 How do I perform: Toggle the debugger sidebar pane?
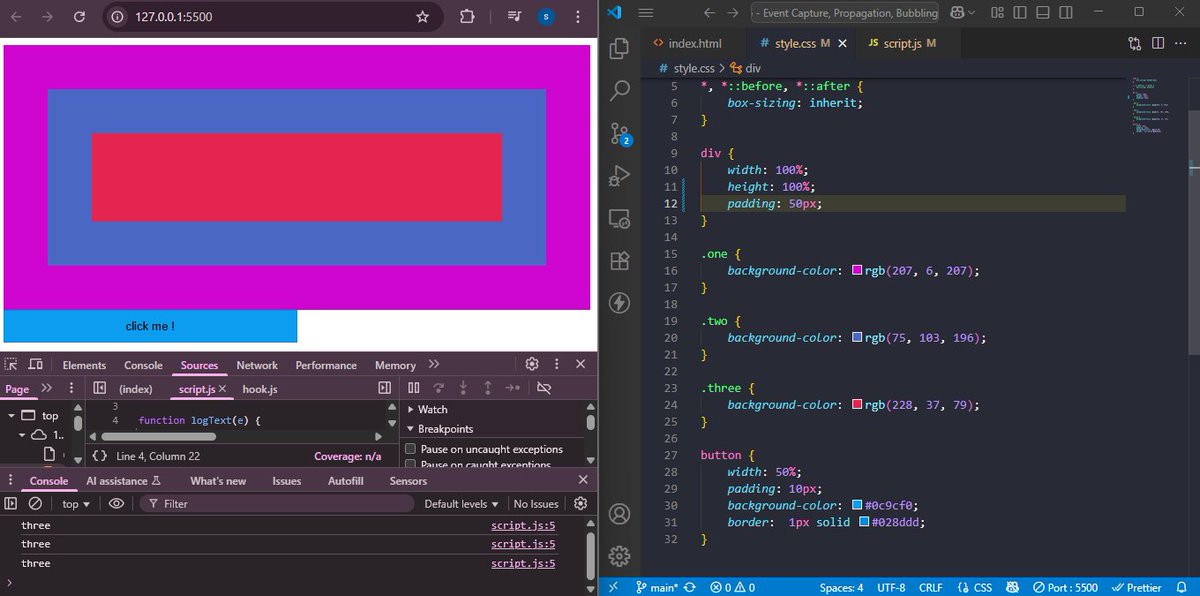pos(384,388)
